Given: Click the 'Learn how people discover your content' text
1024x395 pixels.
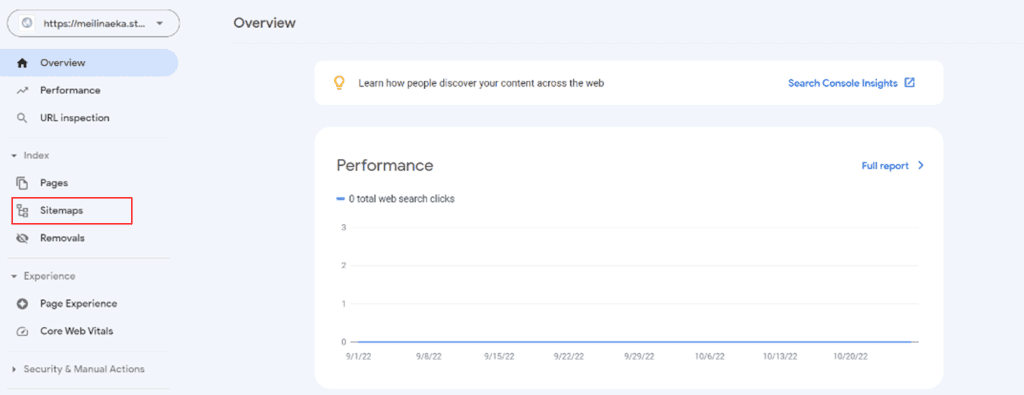Looking at the screenshot, I should (481, 84).
